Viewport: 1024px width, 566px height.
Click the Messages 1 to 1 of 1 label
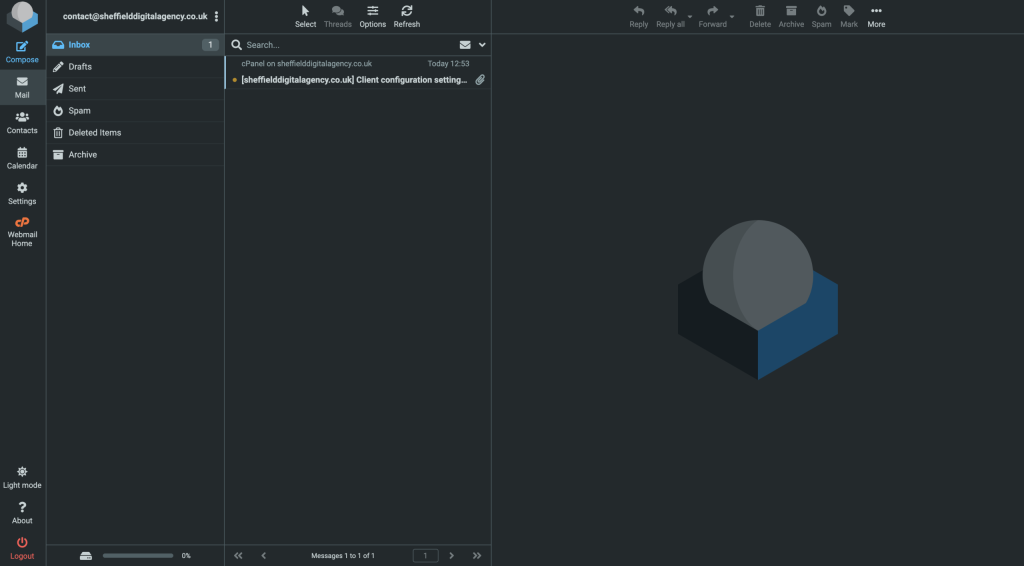tap(343, 556)
